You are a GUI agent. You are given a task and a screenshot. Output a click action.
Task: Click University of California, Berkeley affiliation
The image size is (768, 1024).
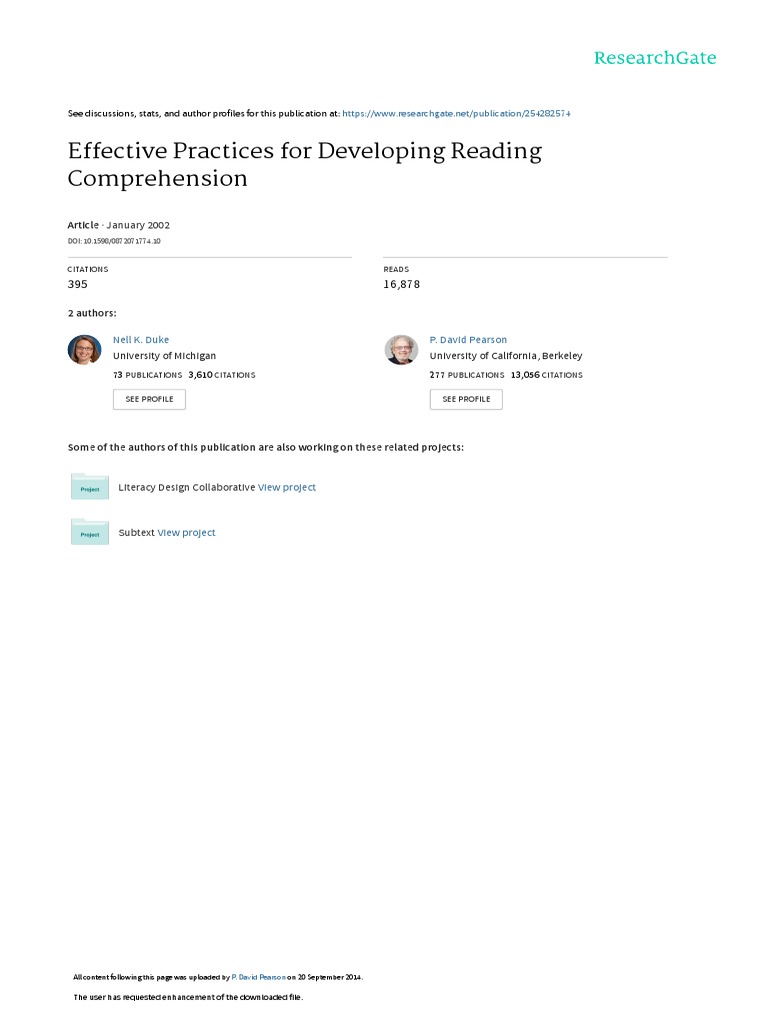coord(506,356)
